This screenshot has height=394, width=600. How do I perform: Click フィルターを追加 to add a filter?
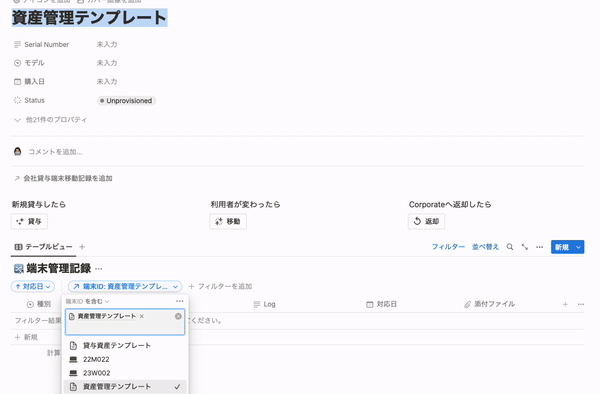click(220, 286)
